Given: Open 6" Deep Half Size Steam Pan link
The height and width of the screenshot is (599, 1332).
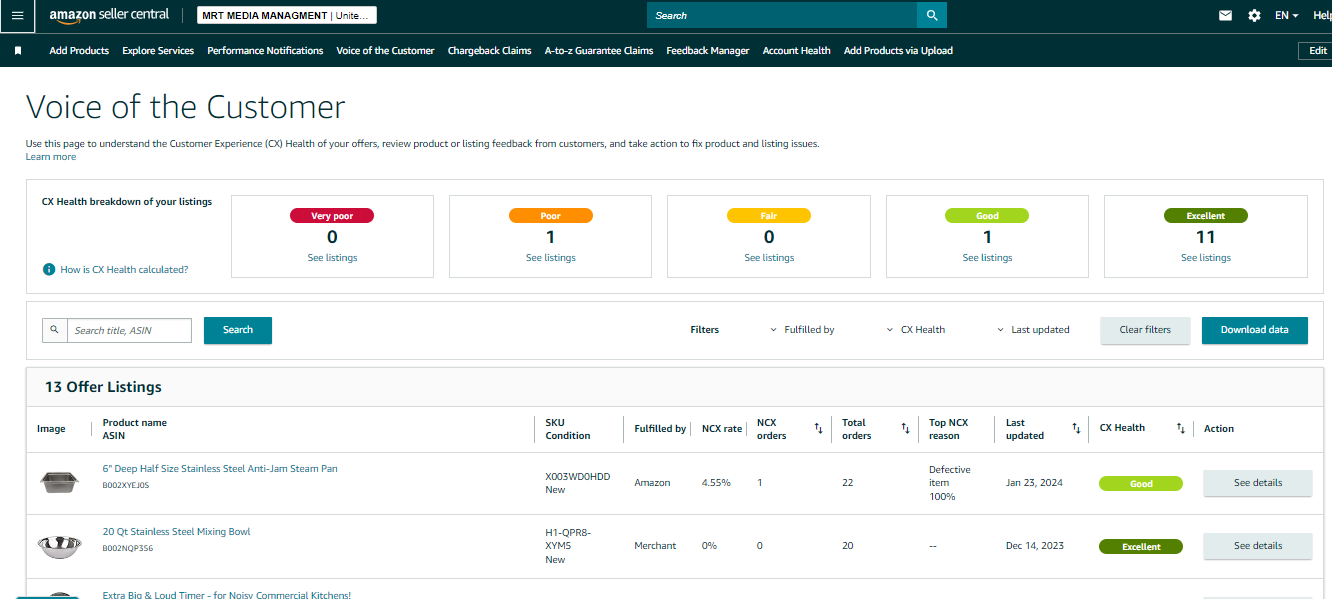Looking at the screenshot, I should coord(220,469).
